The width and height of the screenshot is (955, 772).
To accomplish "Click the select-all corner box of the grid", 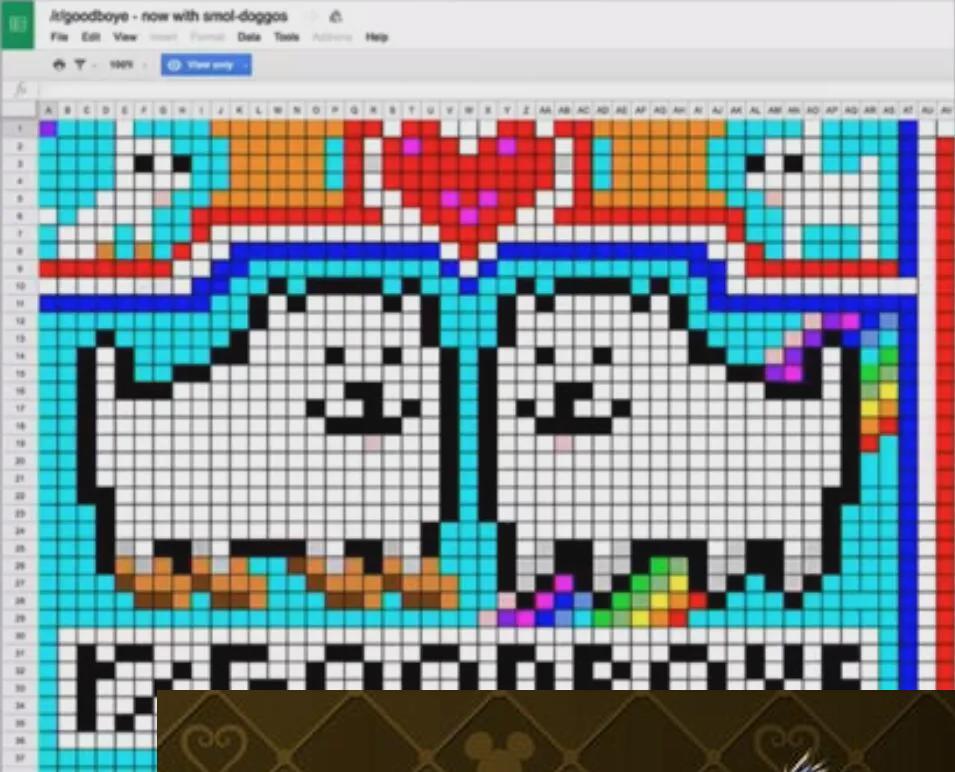I will 19,110.
